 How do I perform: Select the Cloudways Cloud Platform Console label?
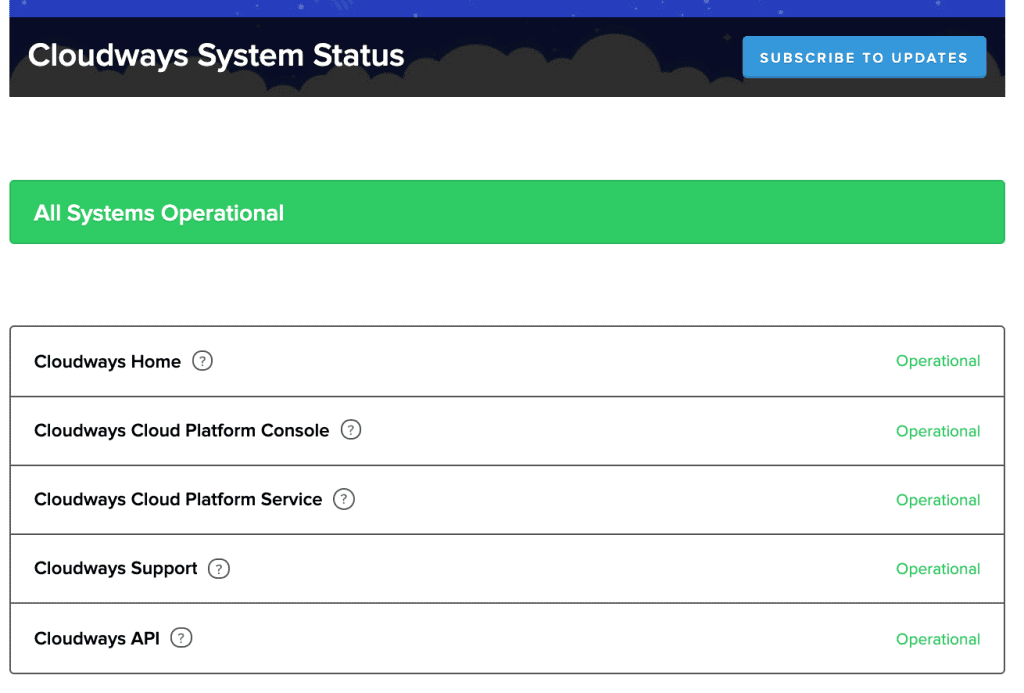pyautogui.click(x=182, y=430)
